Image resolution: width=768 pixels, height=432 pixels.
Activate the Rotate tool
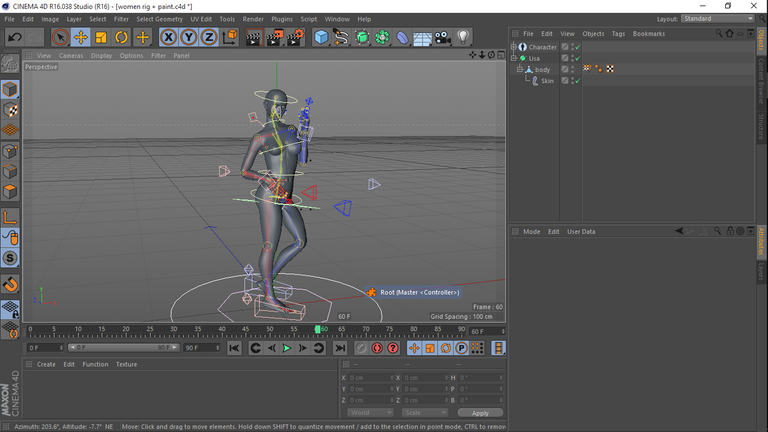click(121, 37)
